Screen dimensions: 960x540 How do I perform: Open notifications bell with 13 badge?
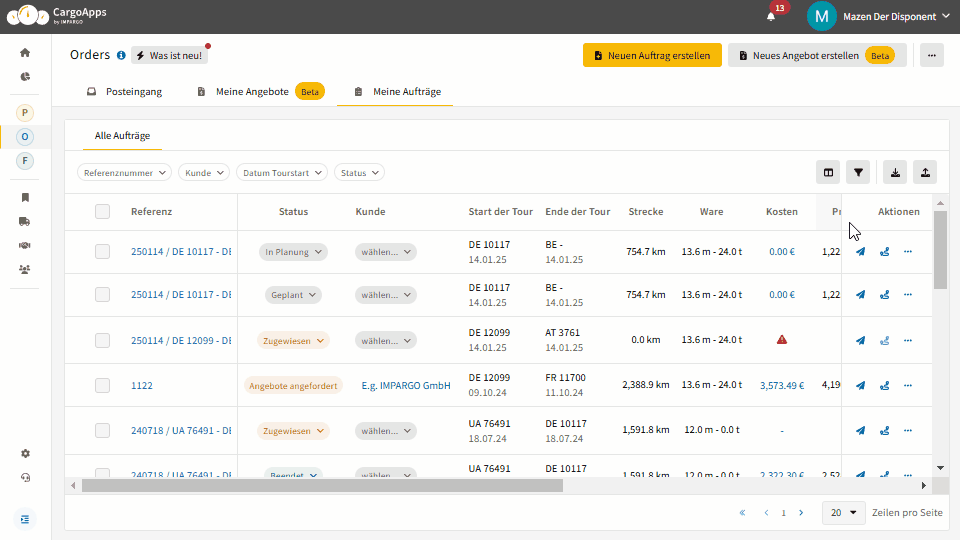click(771, 17)
